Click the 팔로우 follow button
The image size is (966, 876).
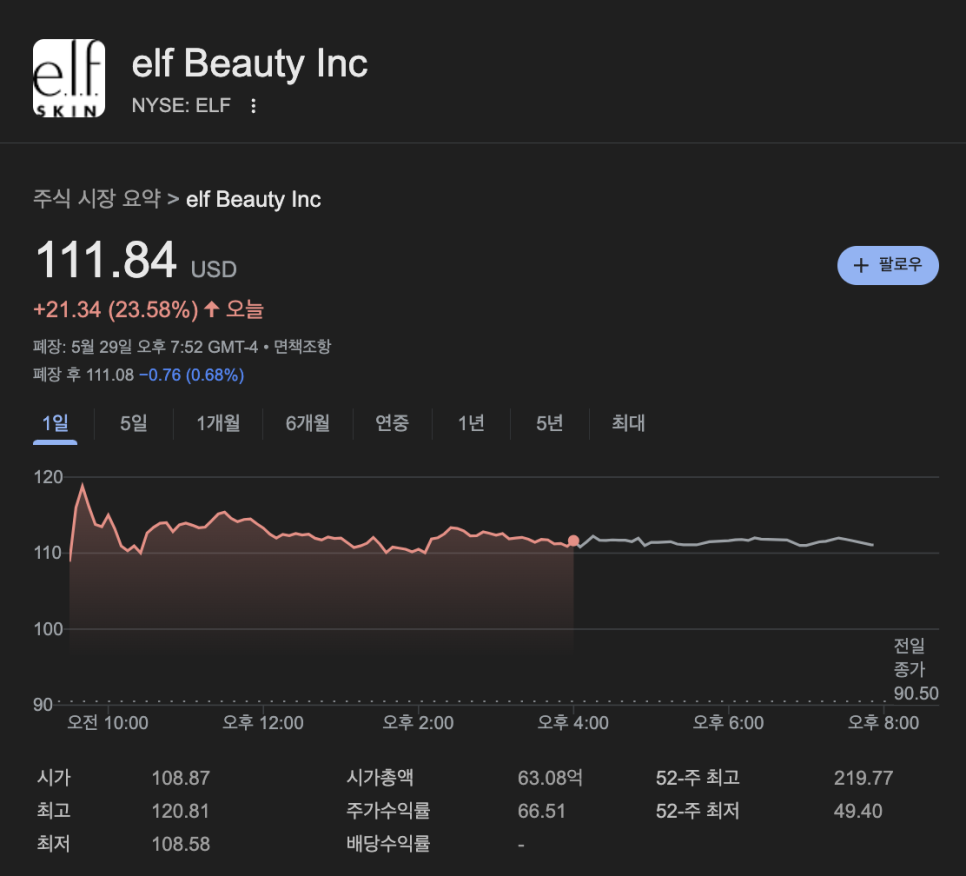click(888, 266)
